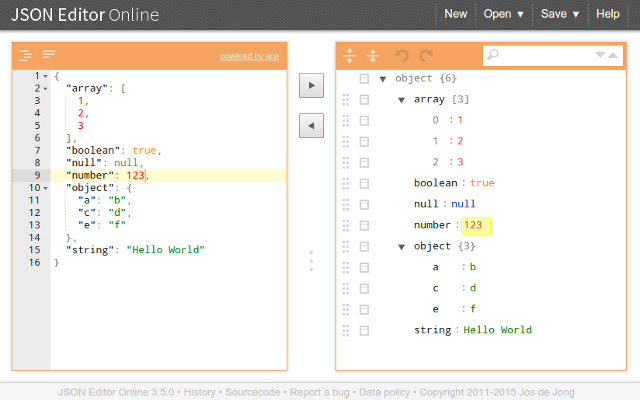
Task: Open the Save dropdown menu
Action: point(560,14)
